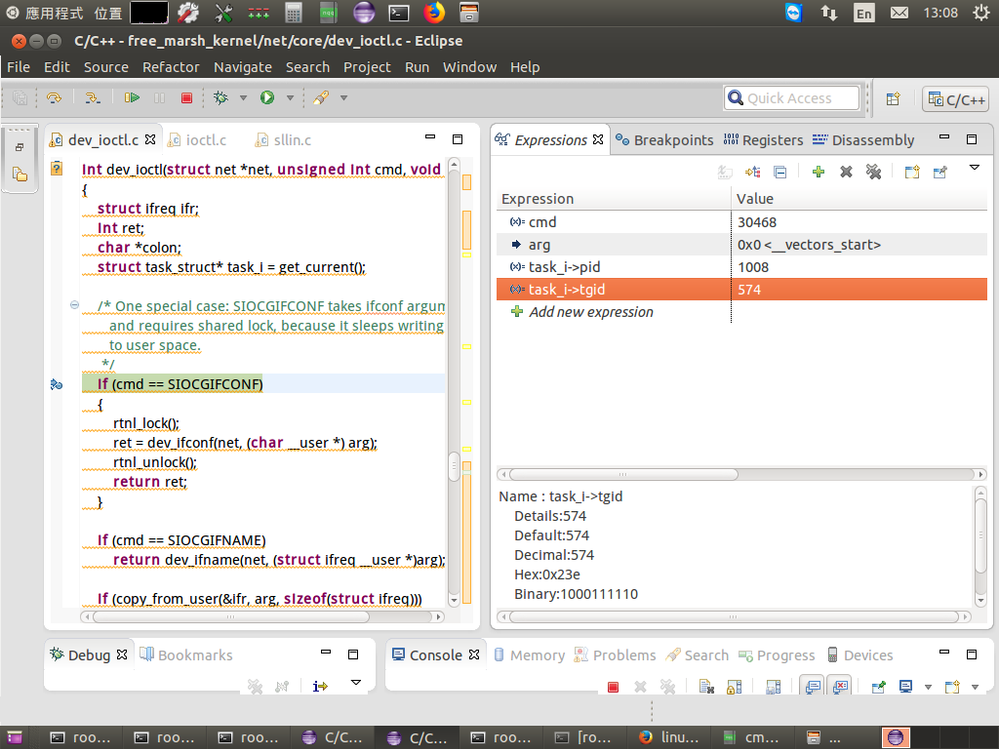Switch to the Registers tab
The width and height of the screenshot is (999, 749).
tap(763, 139)
